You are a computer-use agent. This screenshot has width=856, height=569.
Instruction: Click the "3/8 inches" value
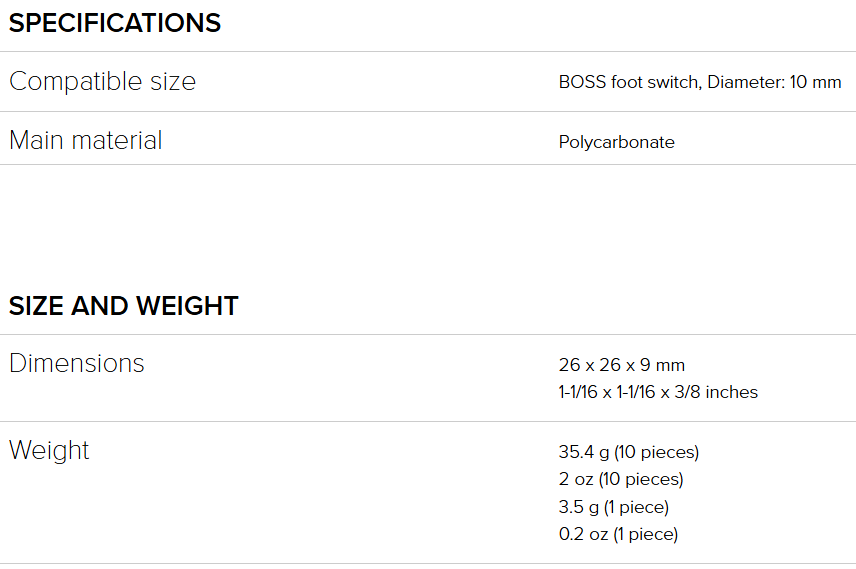click(x=722, y=392)
